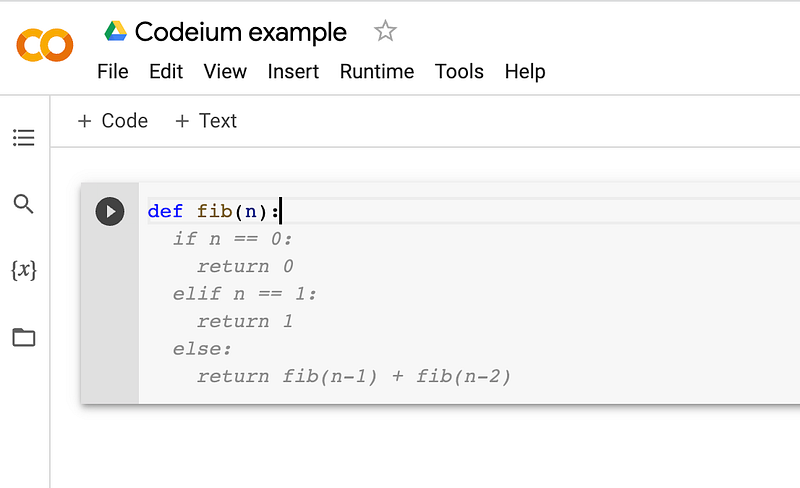Click the def fib(n): code line
The height and width of the screenshot is (488, 800).
click(x=214, y=211)
